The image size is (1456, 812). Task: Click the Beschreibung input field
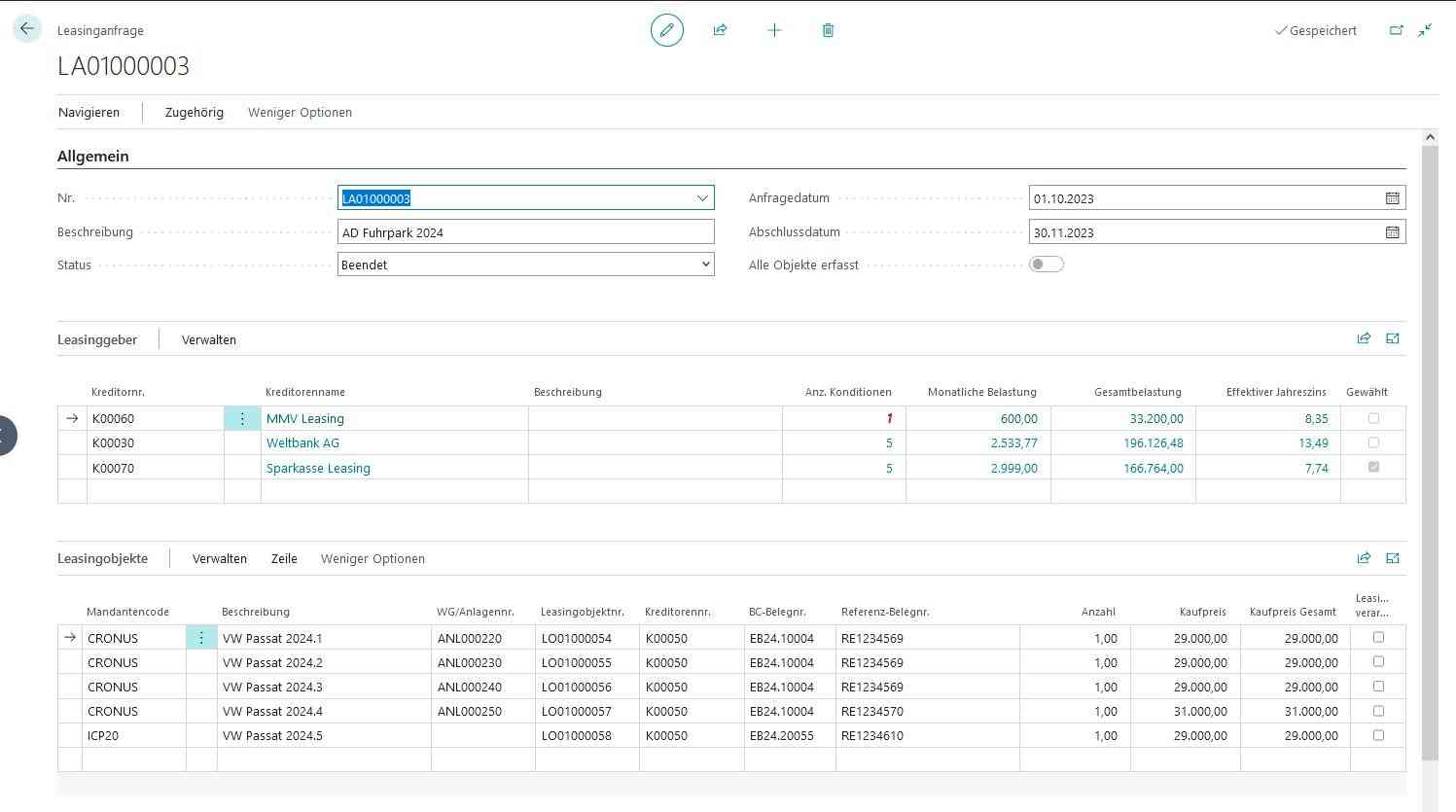526,232
